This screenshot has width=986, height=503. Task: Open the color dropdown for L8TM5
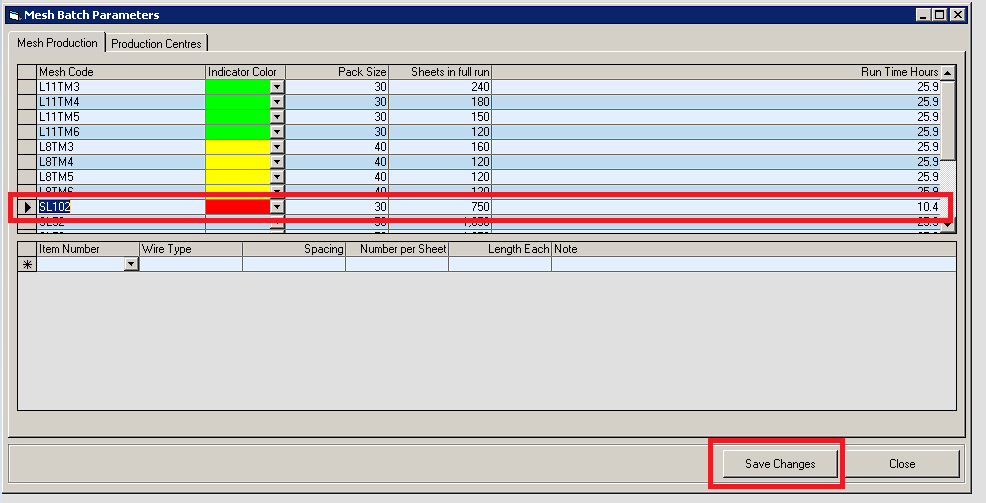(x=277, y=177)
